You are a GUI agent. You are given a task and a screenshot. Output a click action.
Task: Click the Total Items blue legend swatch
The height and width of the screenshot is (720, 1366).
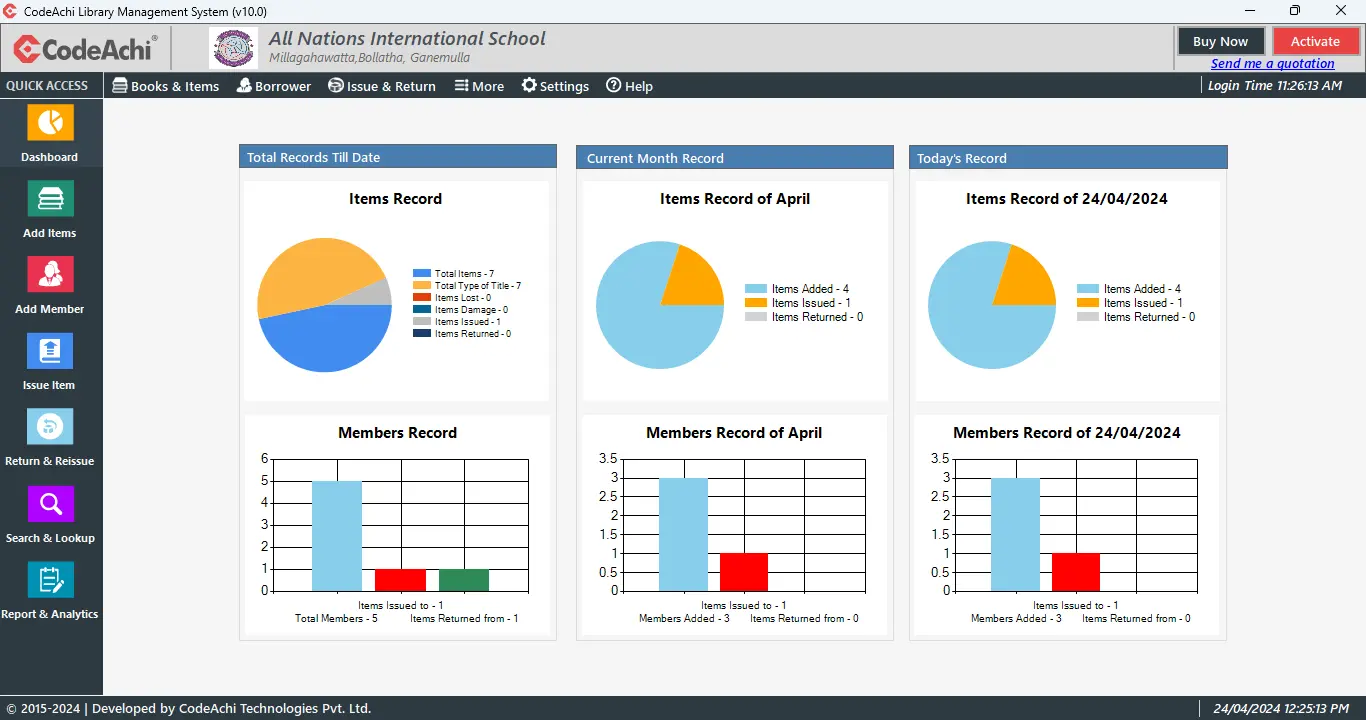tap(422, 273)
